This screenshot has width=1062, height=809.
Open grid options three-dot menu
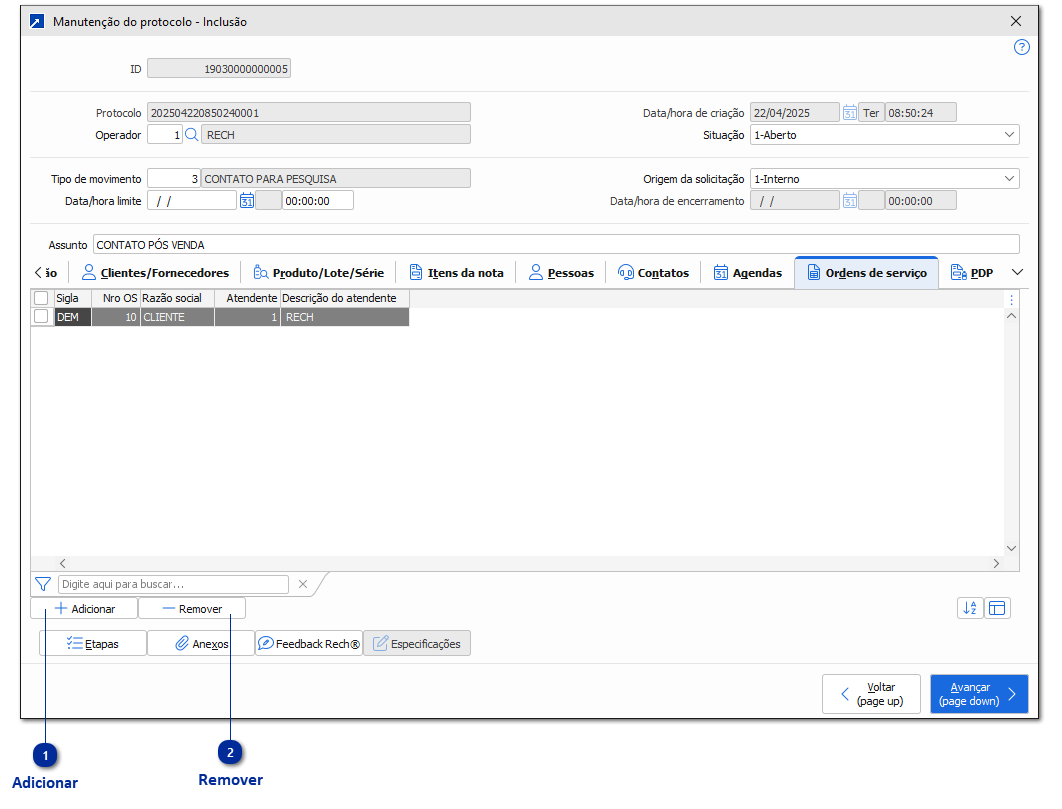coord(1011,299)
